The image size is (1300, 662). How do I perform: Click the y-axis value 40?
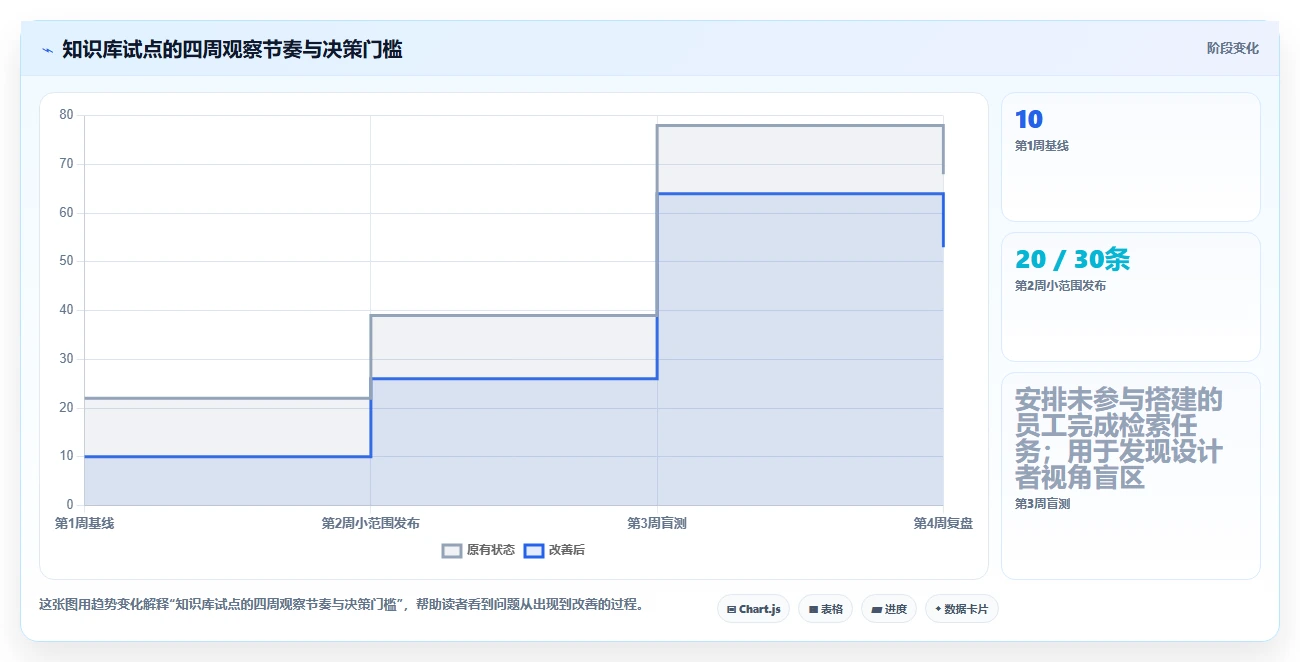67,310
